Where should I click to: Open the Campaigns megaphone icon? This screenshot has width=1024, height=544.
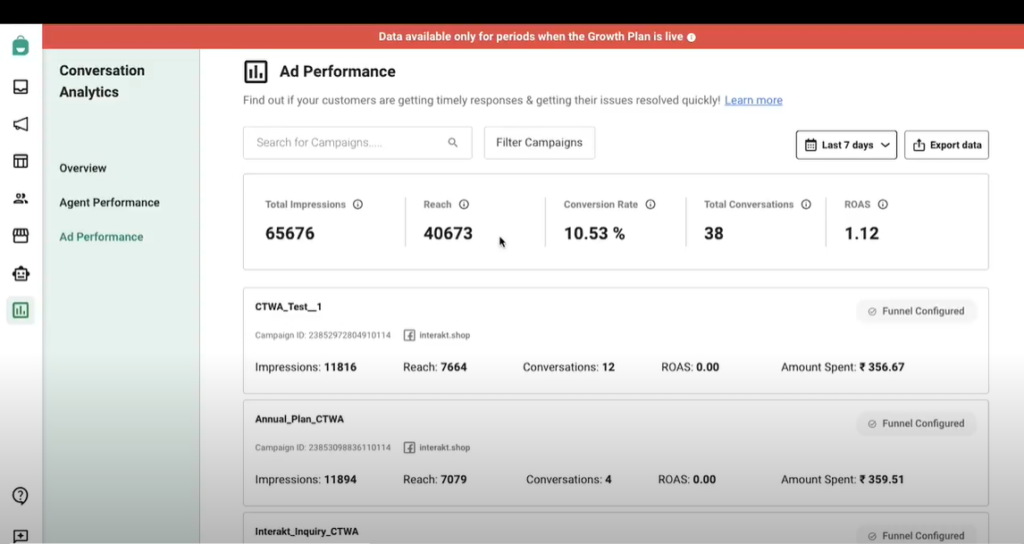[21, 124]
